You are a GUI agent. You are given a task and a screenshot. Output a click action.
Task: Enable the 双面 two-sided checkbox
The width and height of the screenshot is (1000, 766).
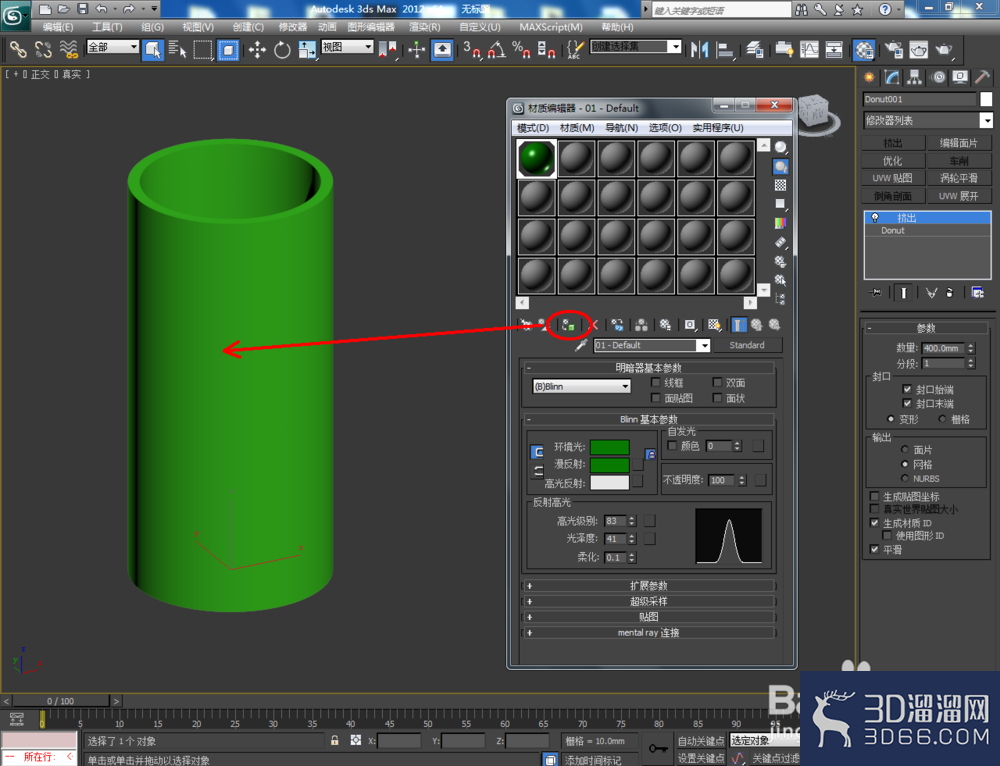717,382
